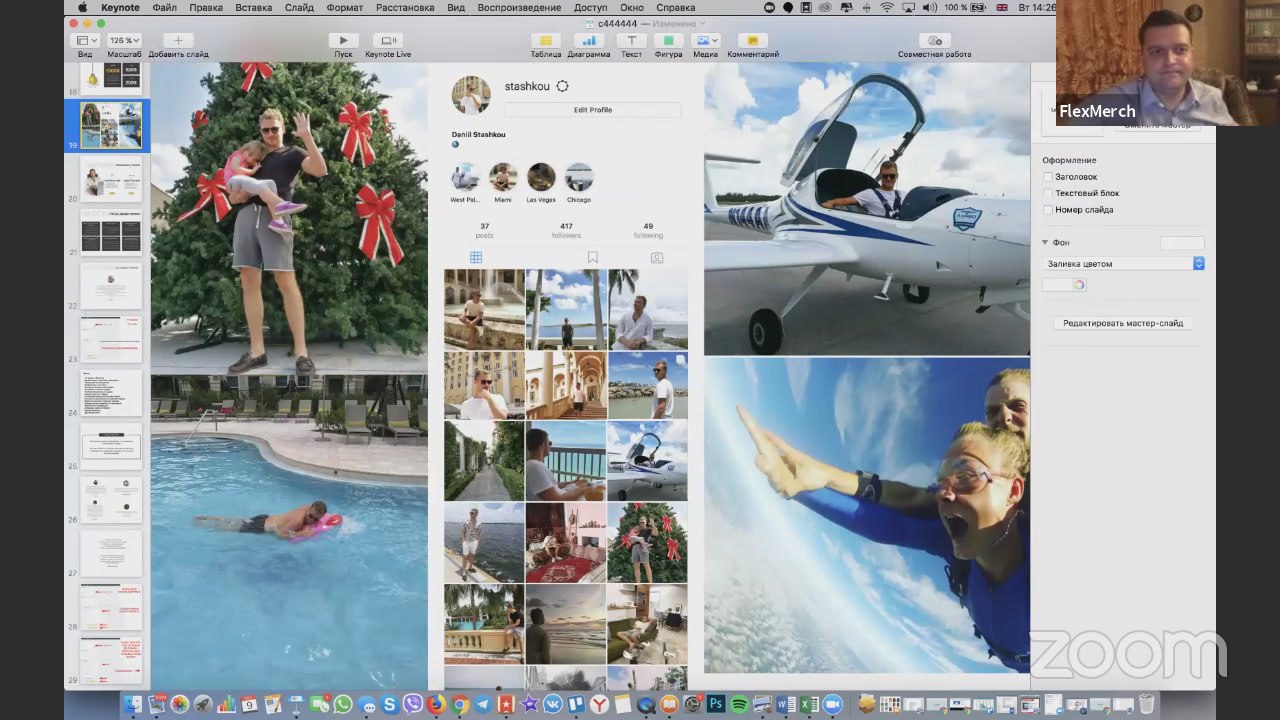Open Совместная работа collaboration button
This screenshot has width=1280, height=720.
click(x=934, y=40)
